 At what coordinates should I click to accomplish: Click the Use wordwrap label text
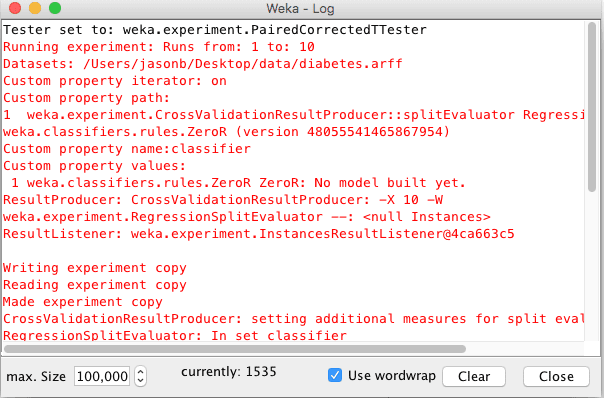click(392, 376)
